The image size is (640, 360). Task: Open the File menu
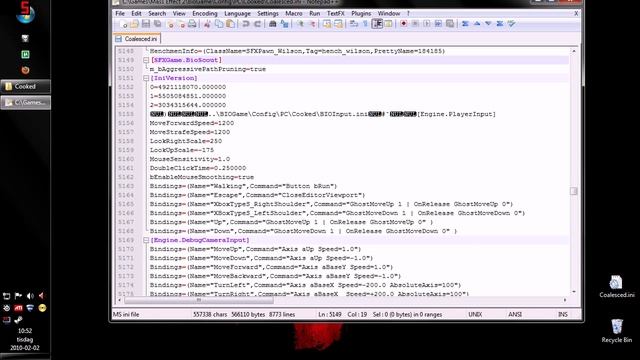tap(120, 13)
